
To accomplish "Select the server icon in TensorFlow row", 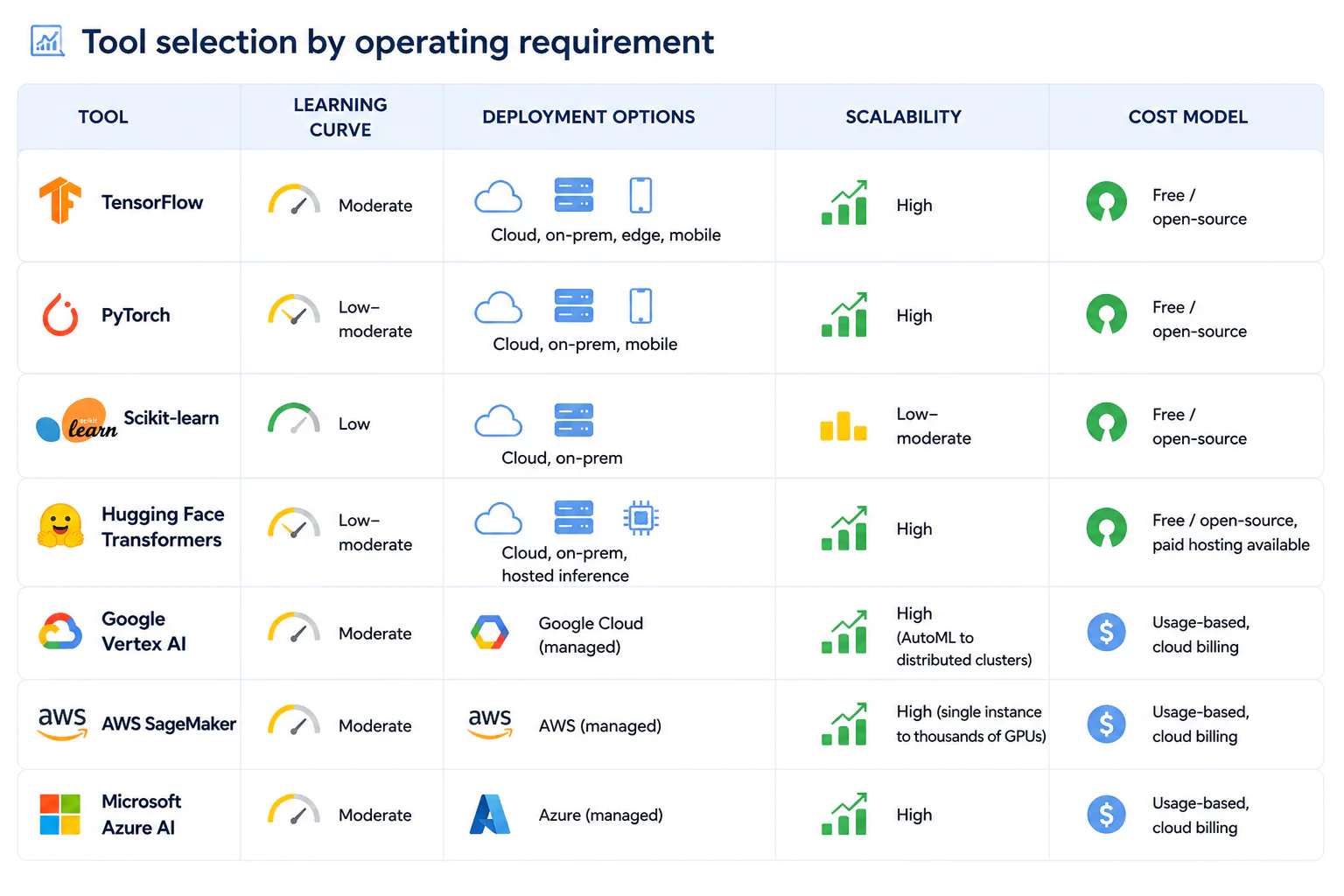I will (x=574, y=195).
